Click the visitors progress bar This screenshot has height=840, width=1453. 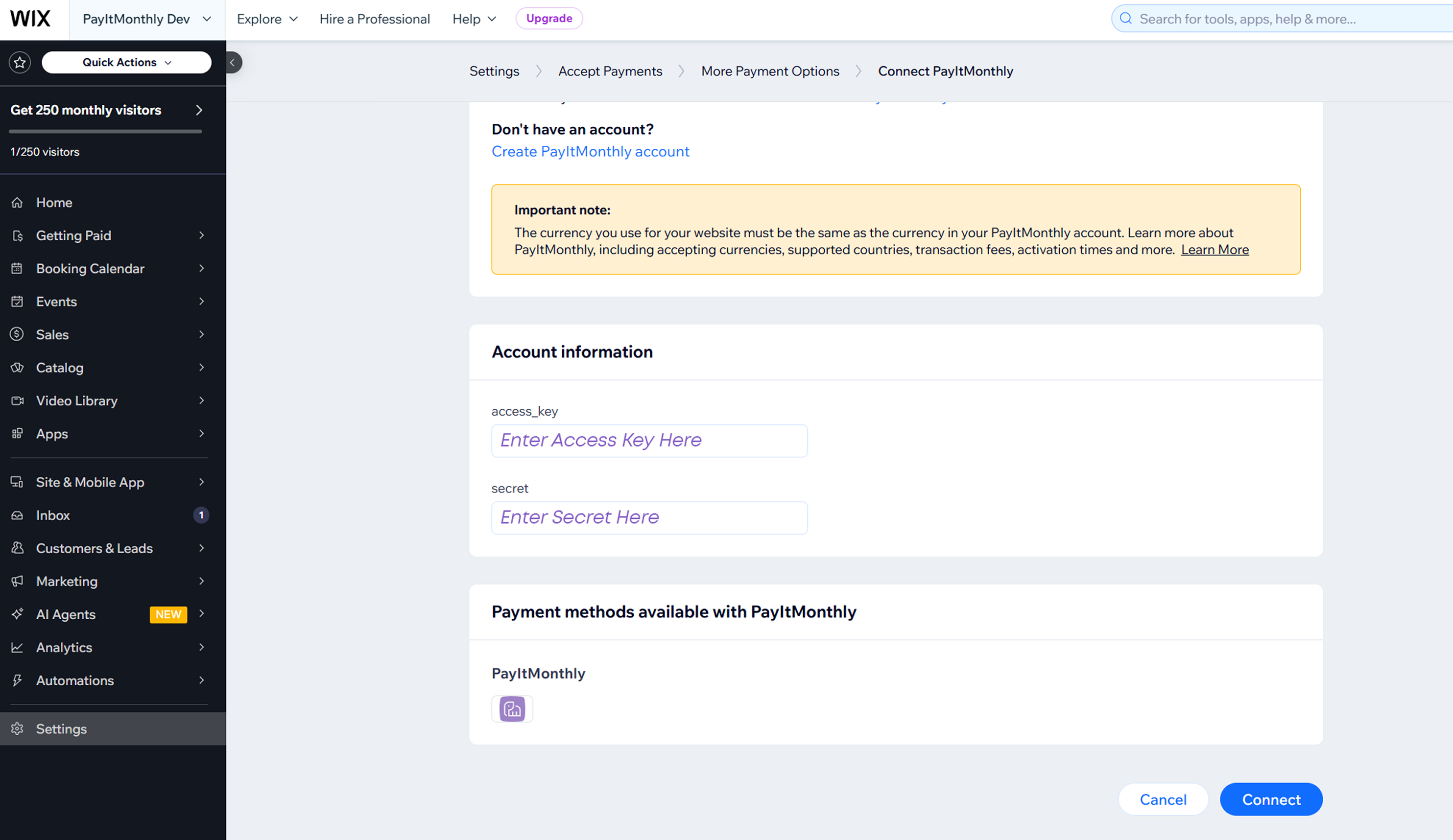pos(105,132)
